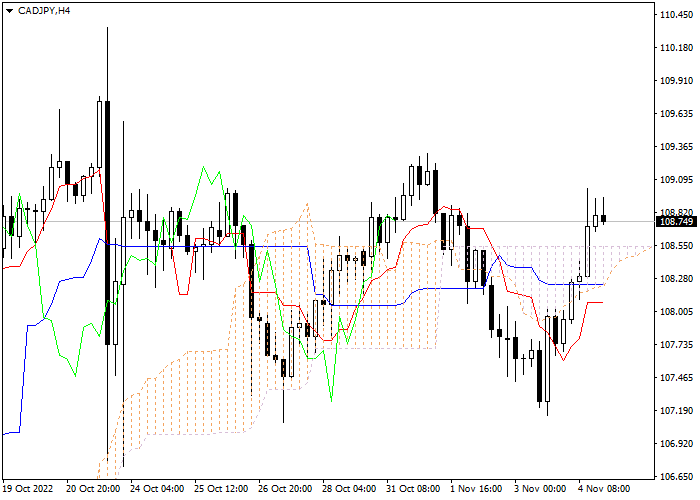Select the 108.005 price level label
The image size is (700, 500).
tap(676, 312)
